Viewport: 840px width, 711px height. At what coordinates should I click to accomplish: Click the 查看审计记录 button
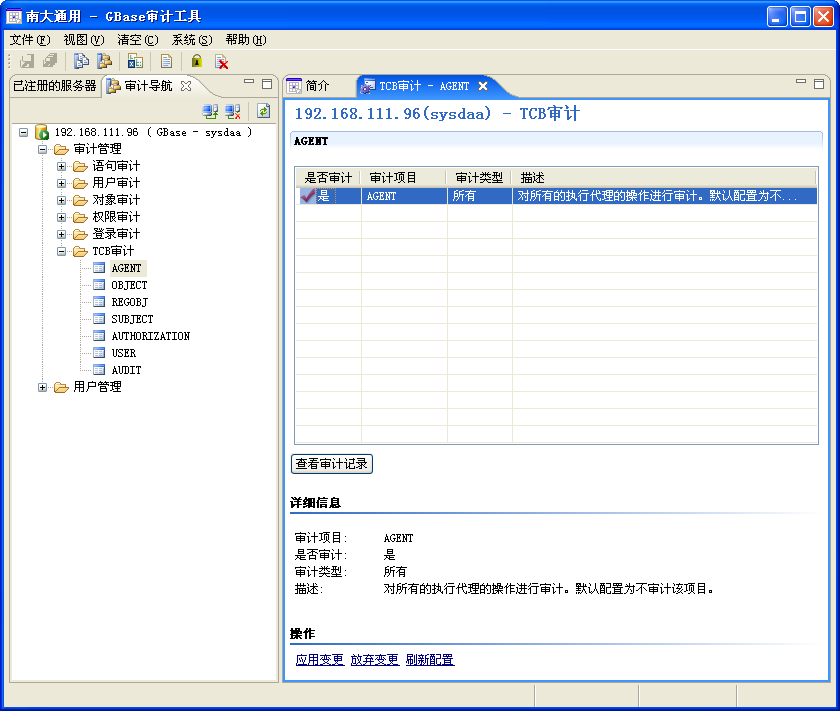[331, 464]
